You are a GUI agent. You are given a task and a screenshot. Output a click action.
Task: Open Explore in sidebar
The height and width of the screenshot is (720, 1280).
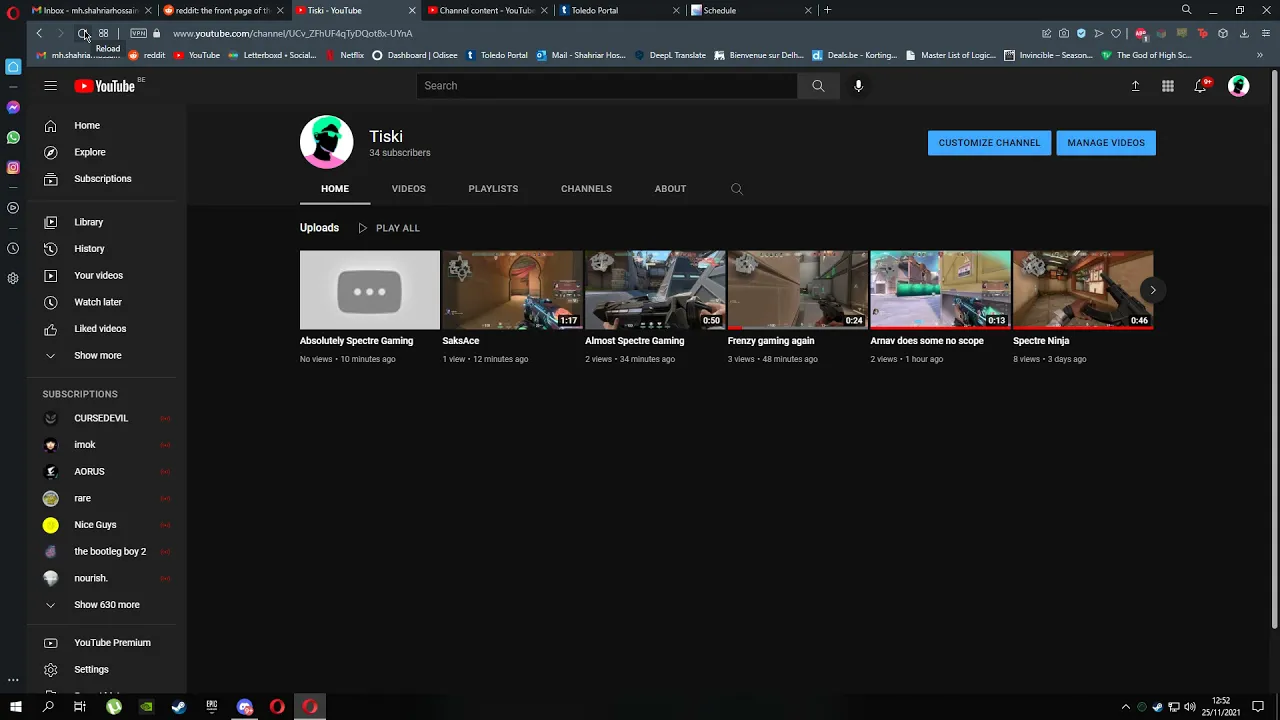(107, 152)
